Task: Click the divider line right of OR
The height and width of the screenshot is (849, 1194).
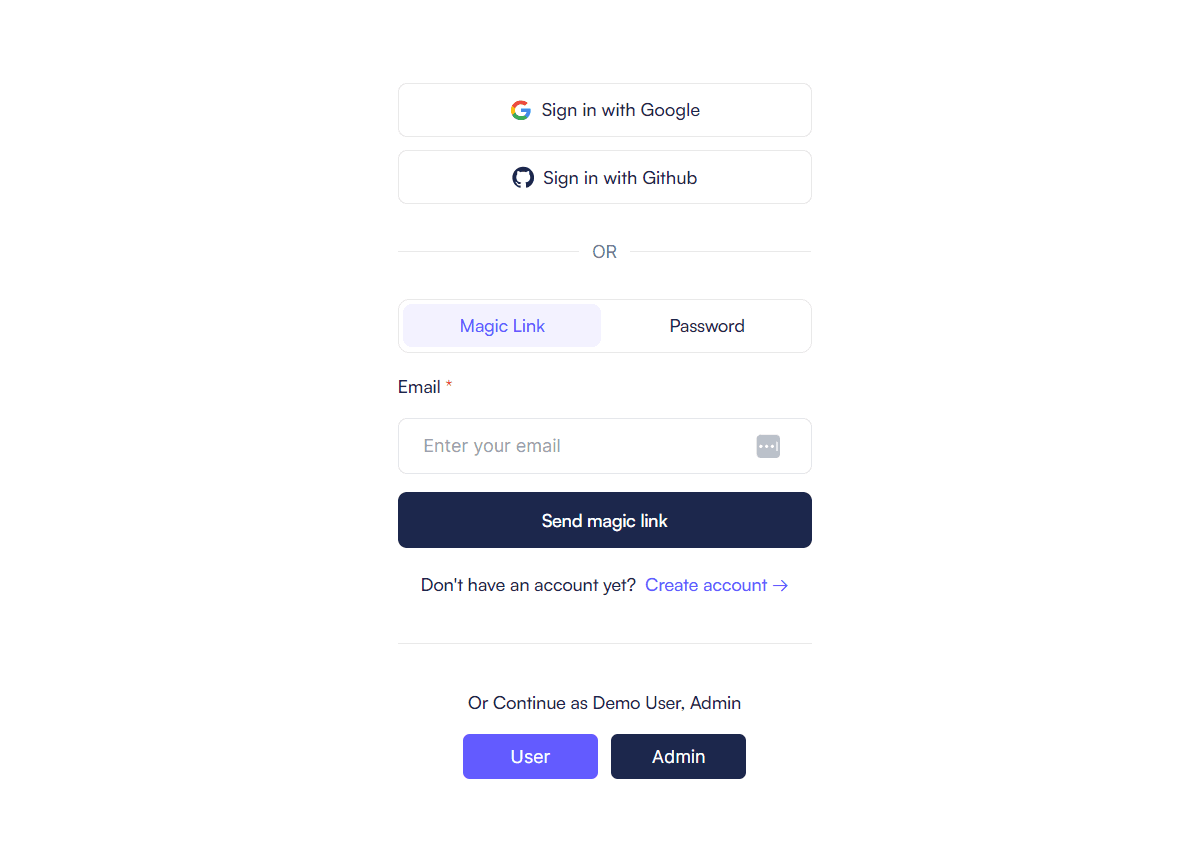Action: coord(720,252)
